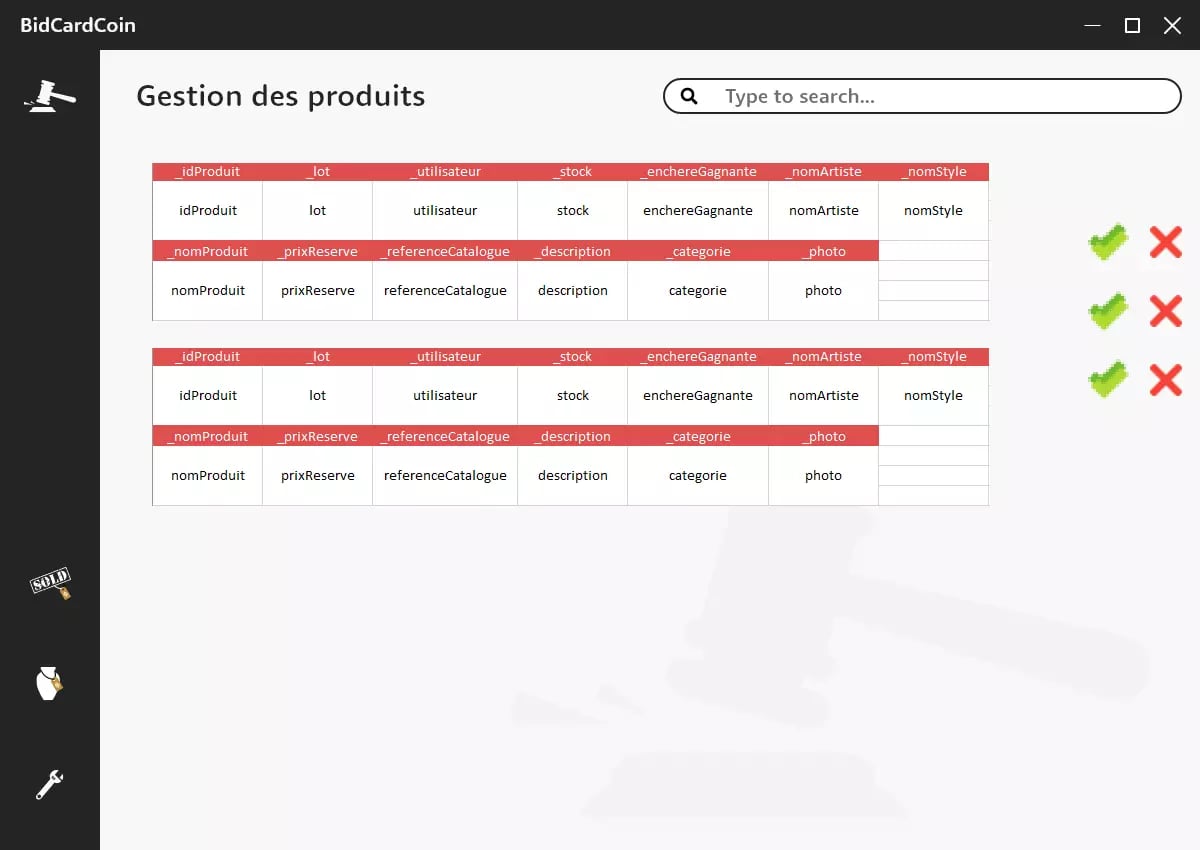
Task: Open settings via the wrench icon
Action: (49, 784)
